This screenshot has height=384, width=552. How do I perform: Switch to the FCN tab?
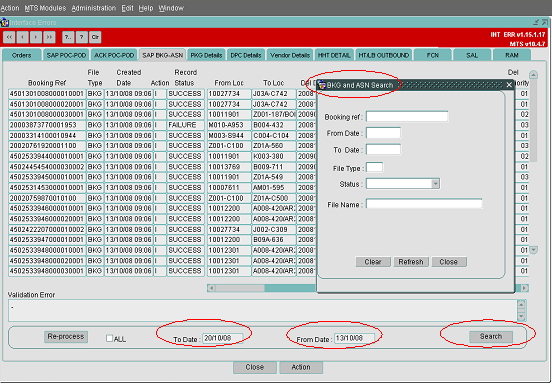point(433,55)
